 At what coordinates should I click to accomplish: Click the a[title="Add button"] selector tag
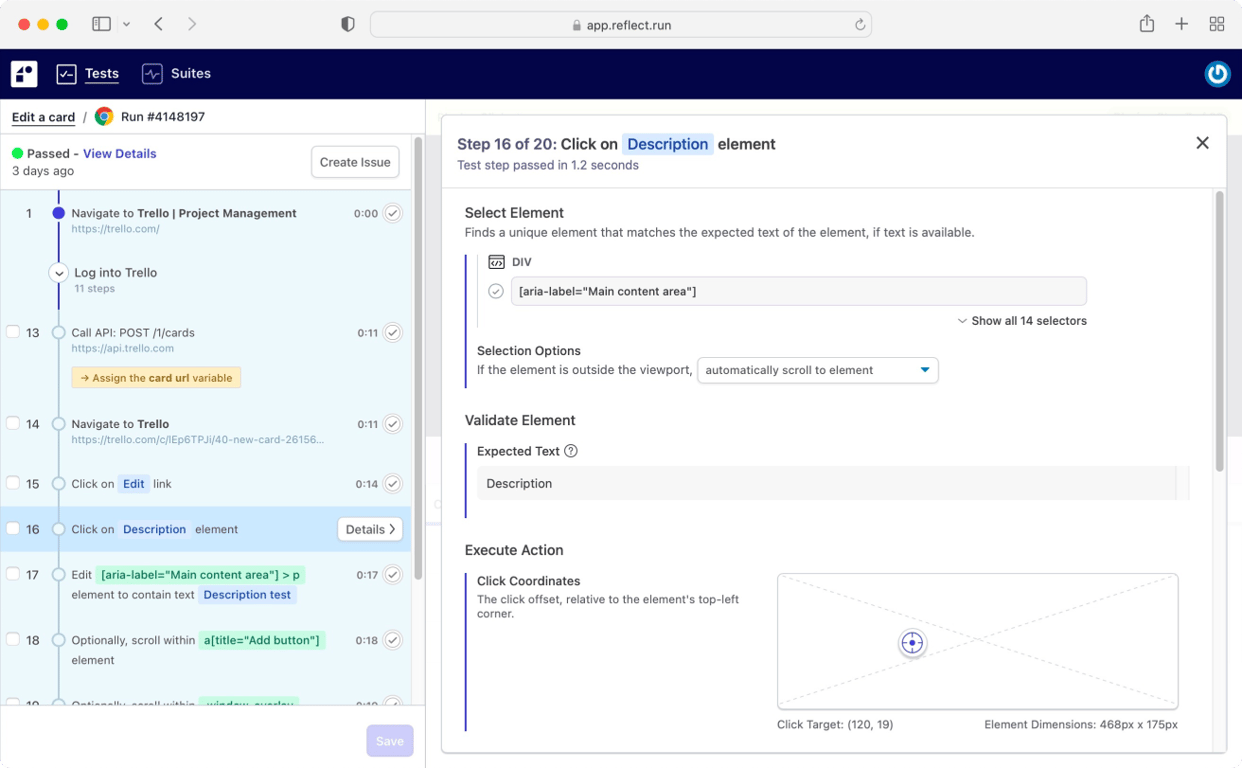tap(262, 640)
